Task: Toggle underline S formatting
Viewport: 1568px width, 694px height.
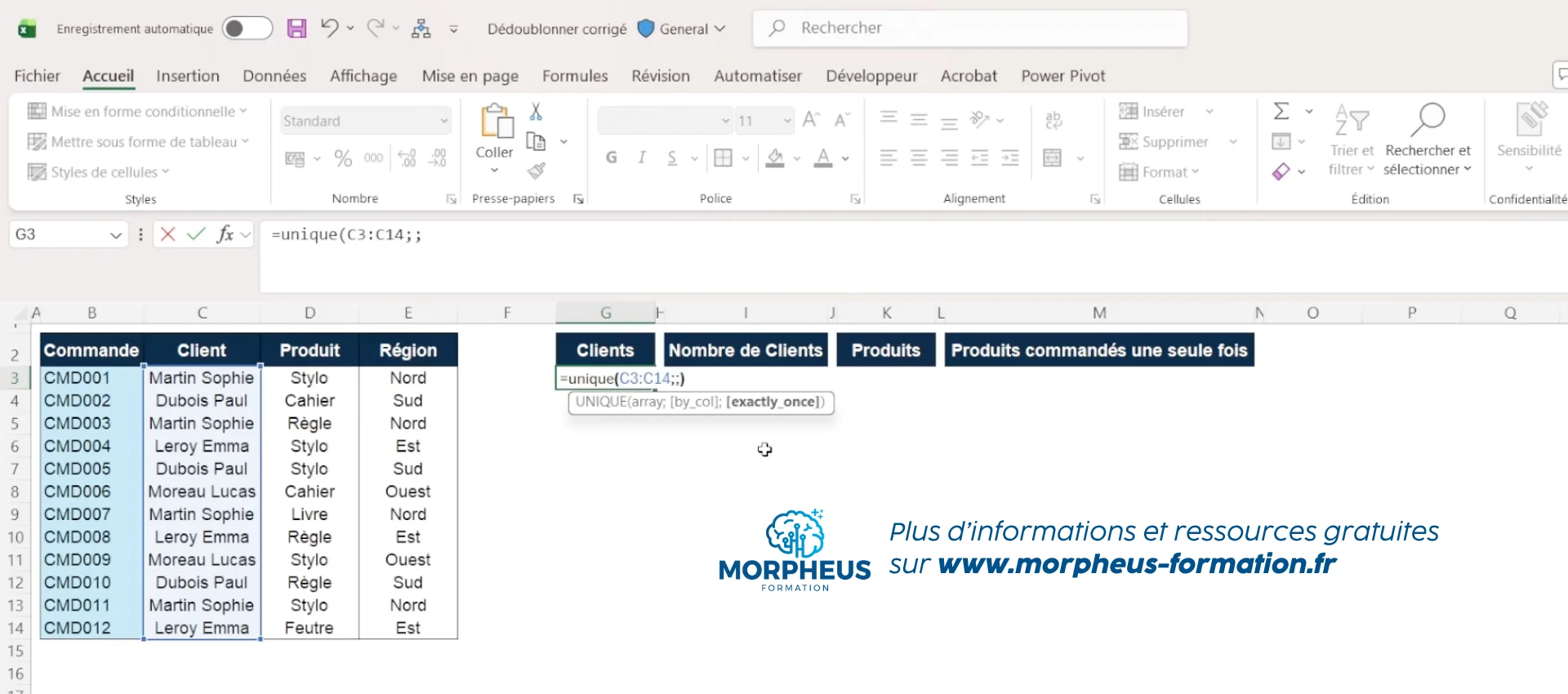Action: pos(672,158)
